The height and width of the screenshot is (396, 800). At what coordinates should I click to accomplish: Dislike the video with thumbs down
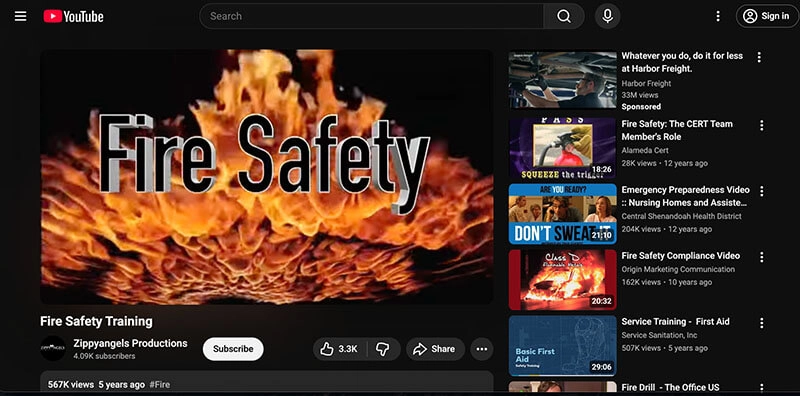pos(383,349)
